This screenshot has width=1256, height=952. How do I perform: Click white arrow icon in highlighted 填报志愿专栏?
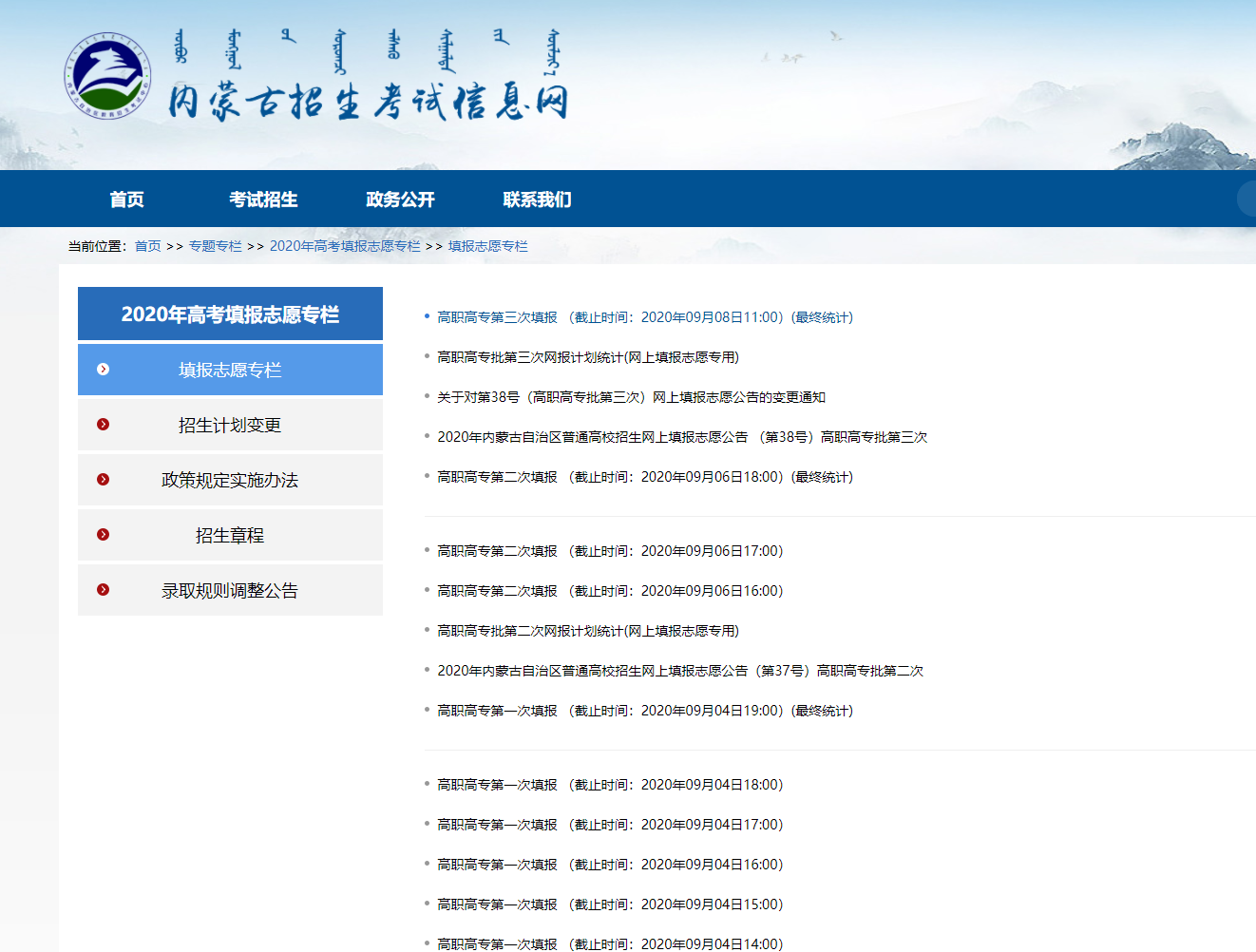point(103,370)
